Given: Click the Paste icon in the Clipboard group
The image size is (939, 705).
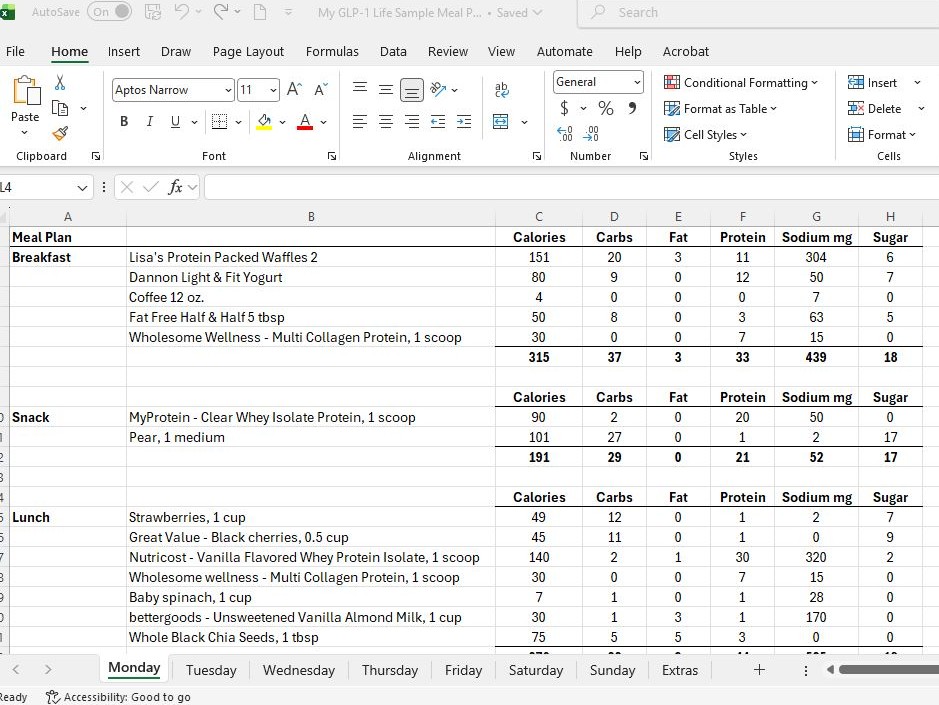Looking at the screenshot, I should tap(24, 95).
